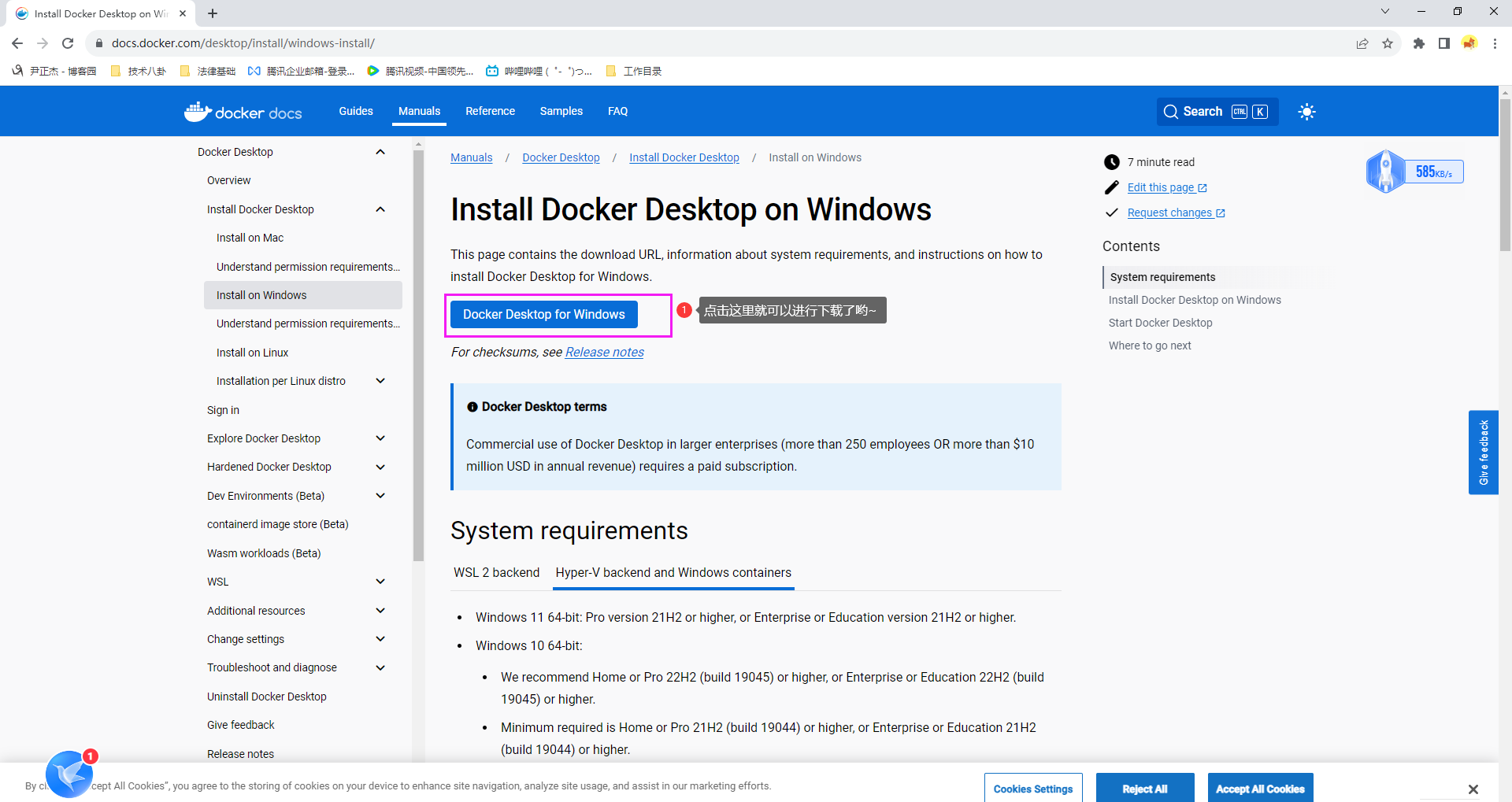Toggle the light/dark theme sun icon
Screen dimensions: 1512x802
(1306, 112)
